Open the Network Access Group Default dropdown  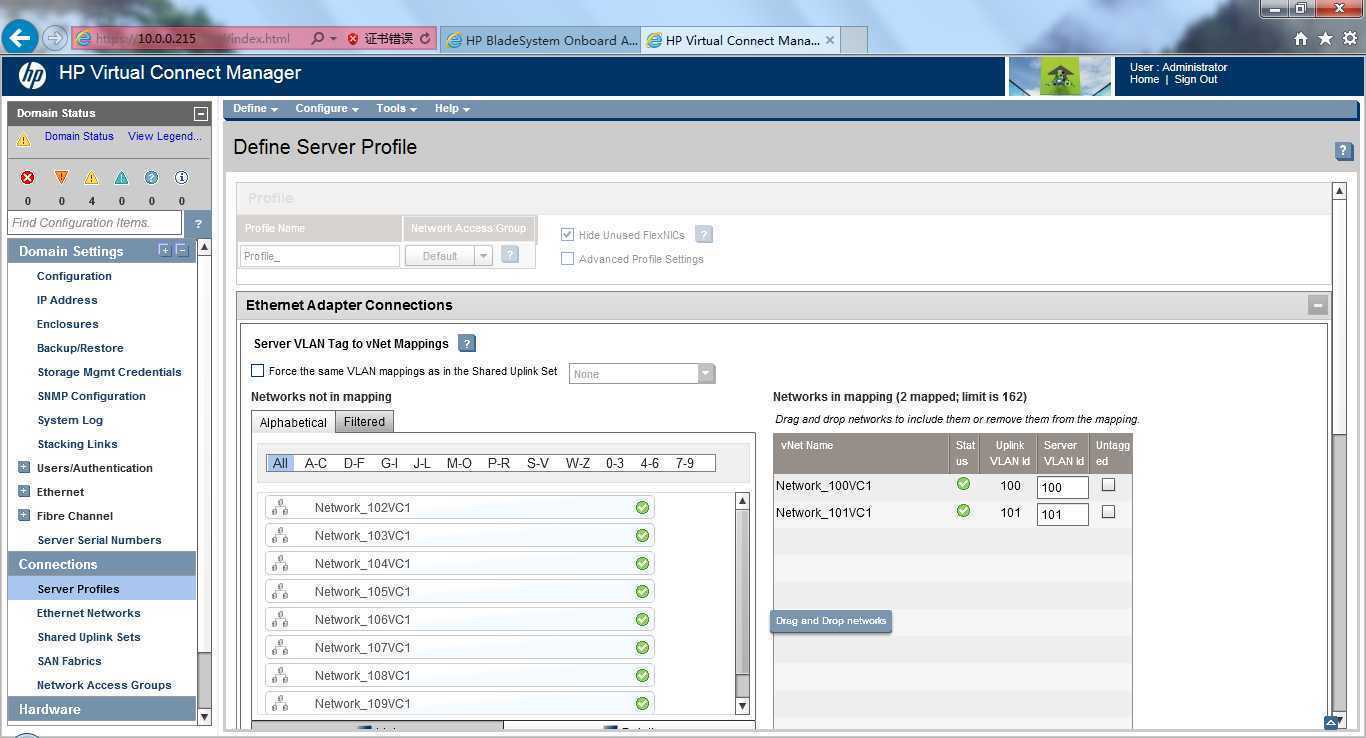pos(448,256)
